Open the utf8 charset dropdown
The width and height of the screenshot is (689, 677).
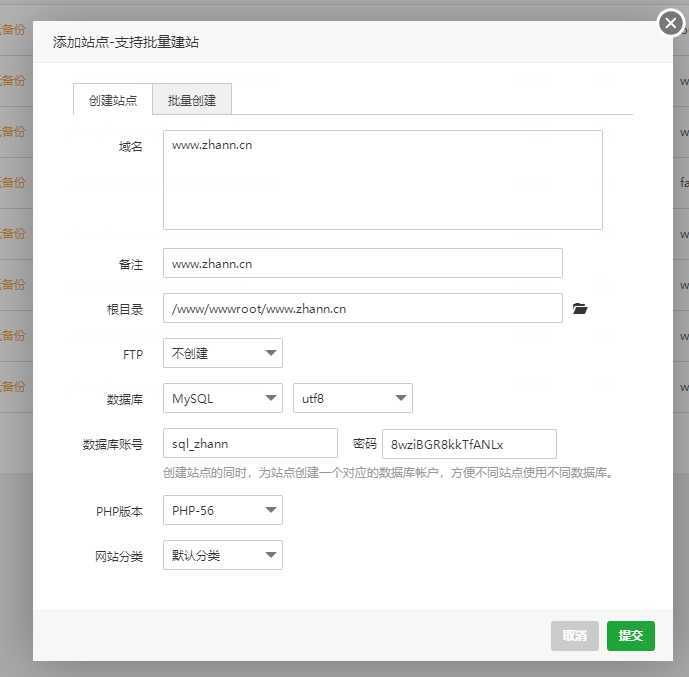point(353,398)
